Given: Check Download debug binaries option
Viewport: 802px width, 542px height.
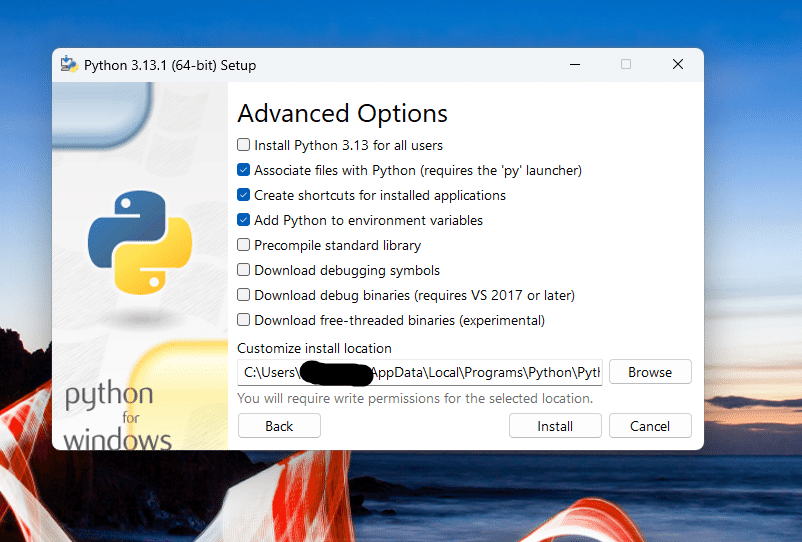Looking at the screenshot, I should 243,295.
